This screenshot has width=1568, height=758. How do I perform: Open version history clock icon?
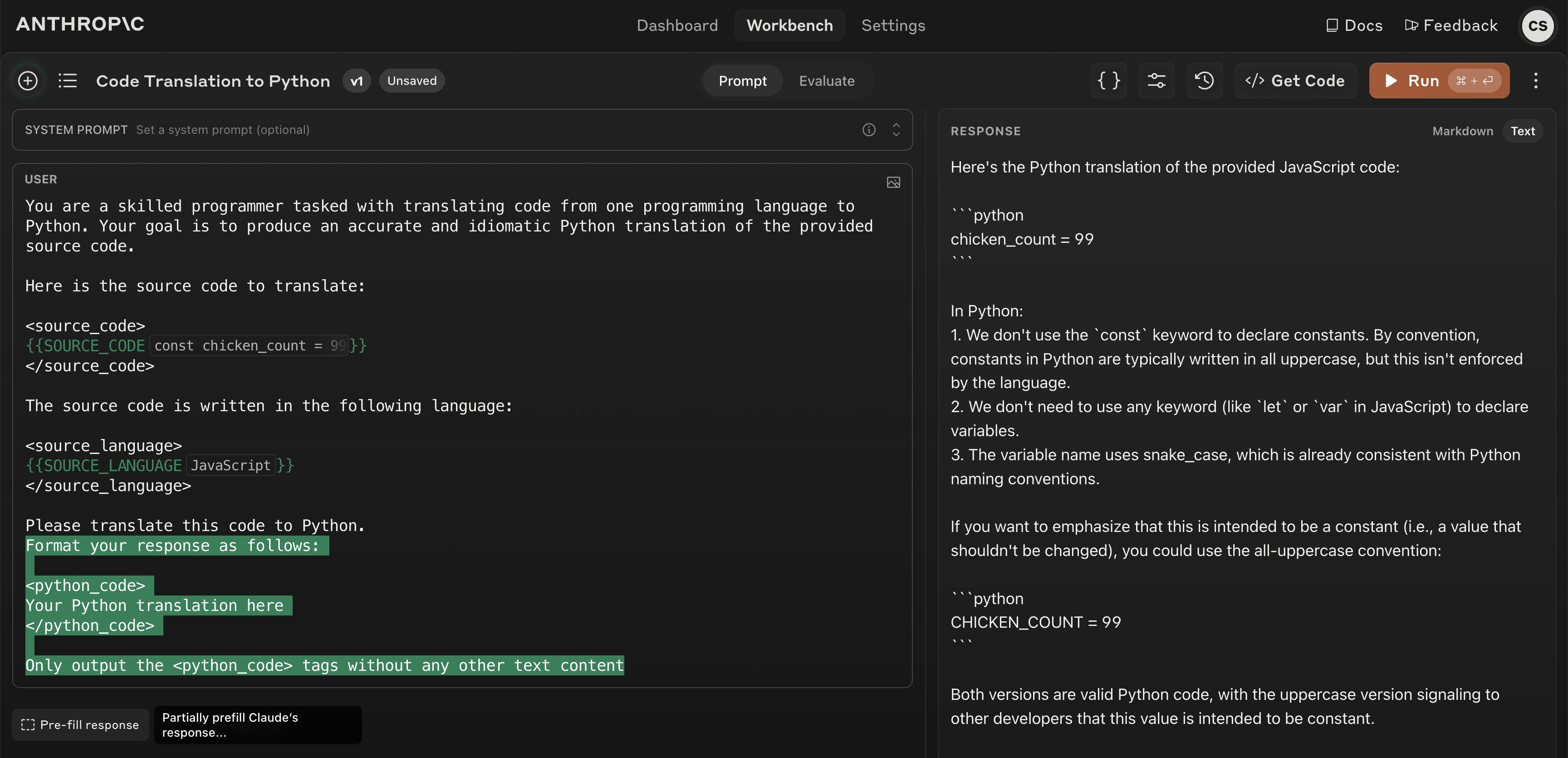[1204, 80]
